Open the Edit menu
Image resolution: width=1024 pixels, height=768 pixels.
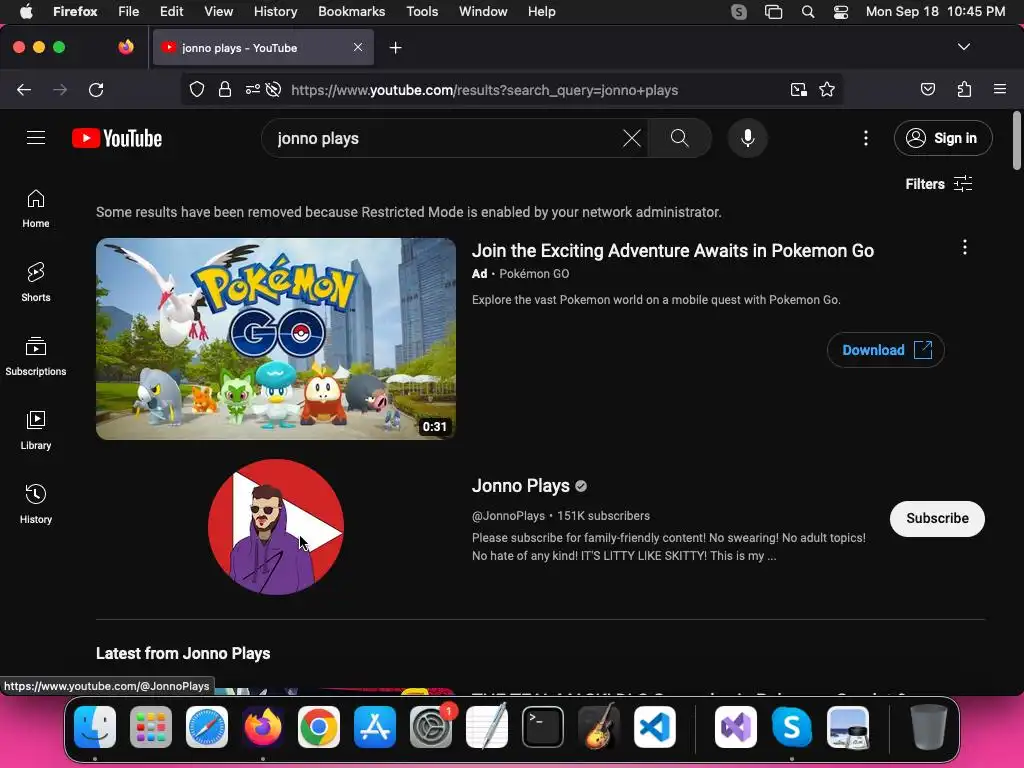[x=171, y=12]
